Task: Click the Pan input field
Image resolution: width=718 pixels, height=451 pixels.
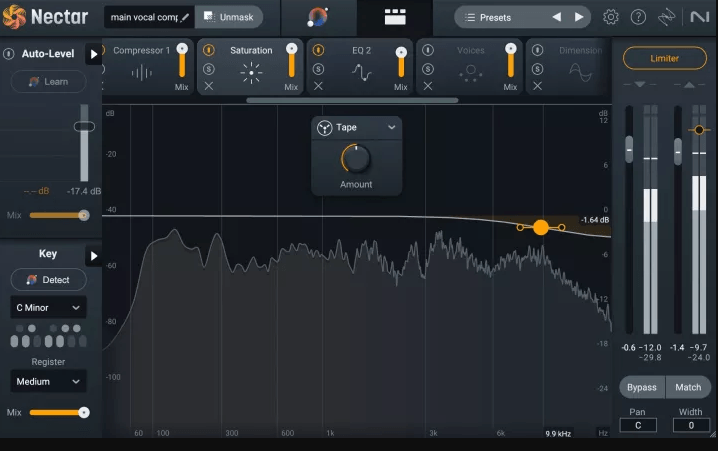Action: tap(638, 425)
